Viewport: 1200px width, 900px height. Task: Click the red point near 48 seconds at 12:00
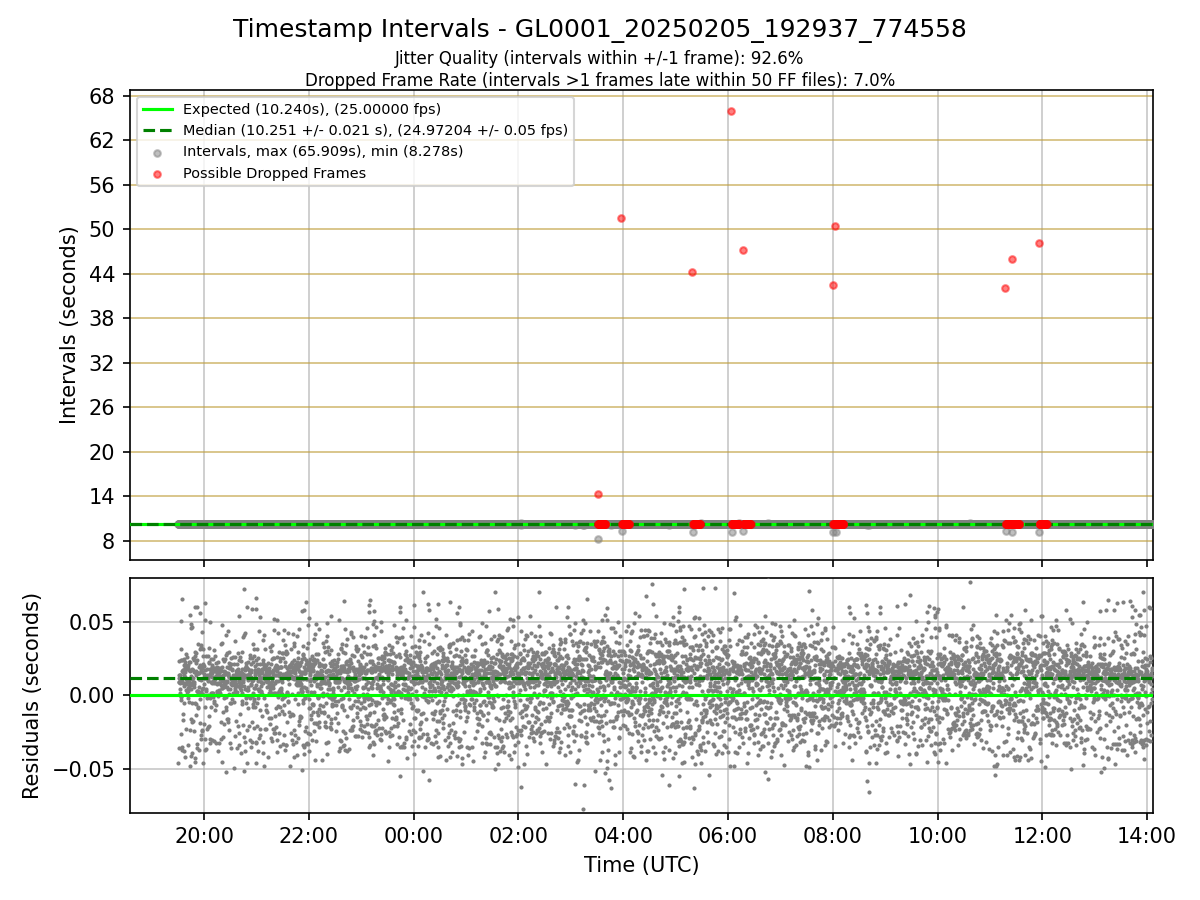point(1039,243)
